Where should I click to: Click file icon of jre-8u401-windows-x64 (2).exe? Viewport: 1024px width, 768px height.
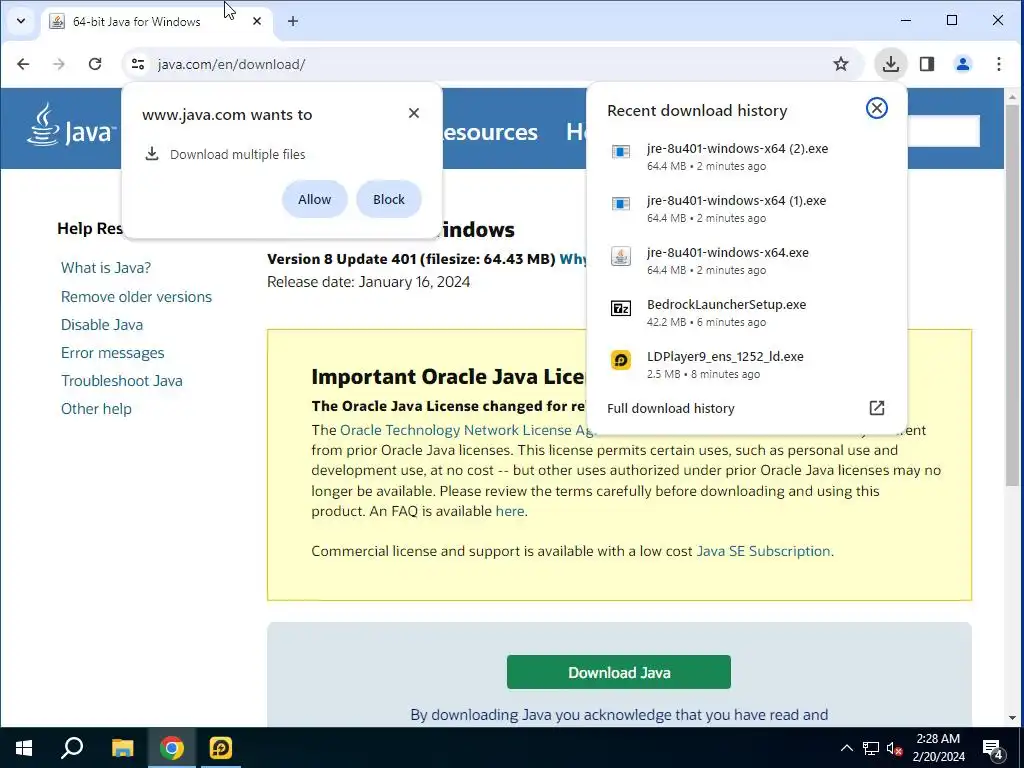pos(620,152)
